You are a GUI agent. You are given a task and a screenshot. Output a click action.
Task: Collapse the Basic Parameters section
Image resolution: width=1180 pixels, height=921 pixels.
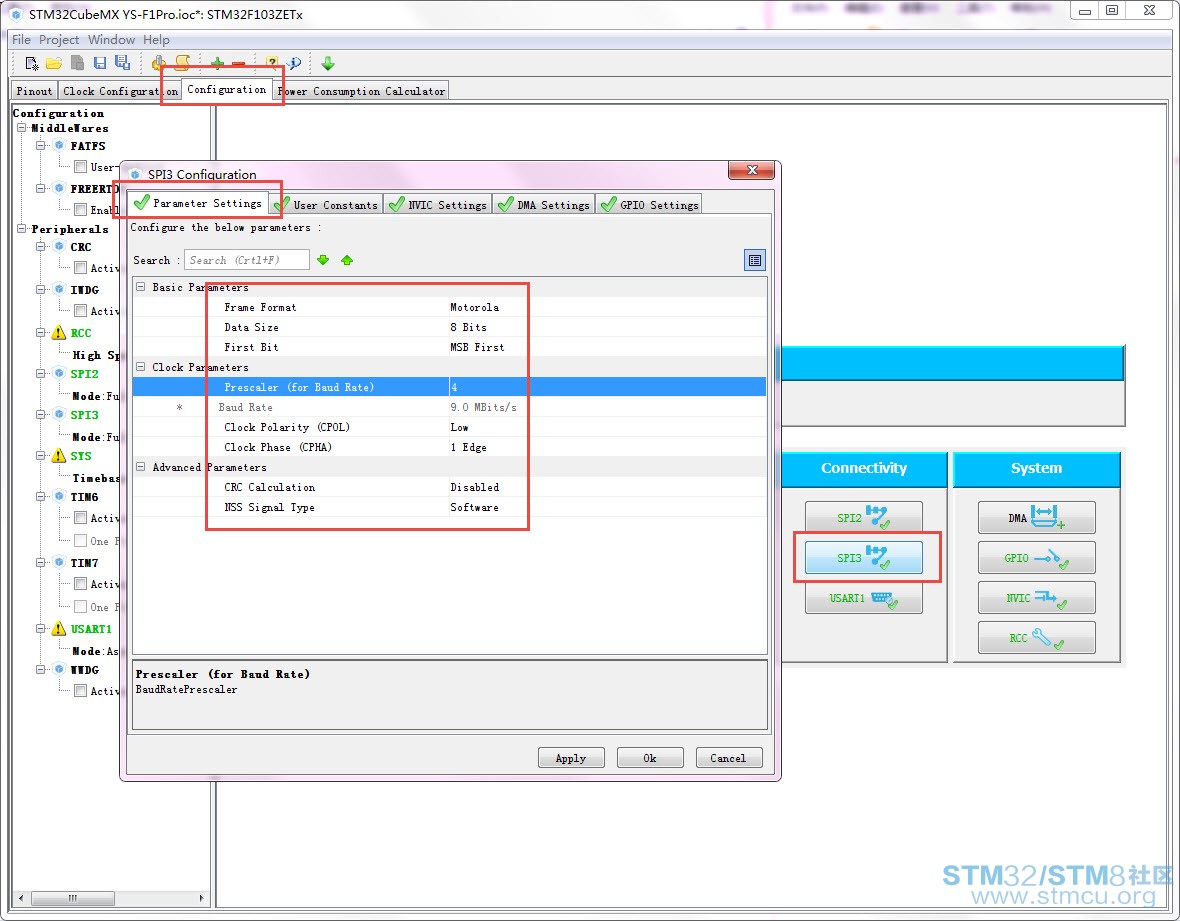[x=141, y=287]
